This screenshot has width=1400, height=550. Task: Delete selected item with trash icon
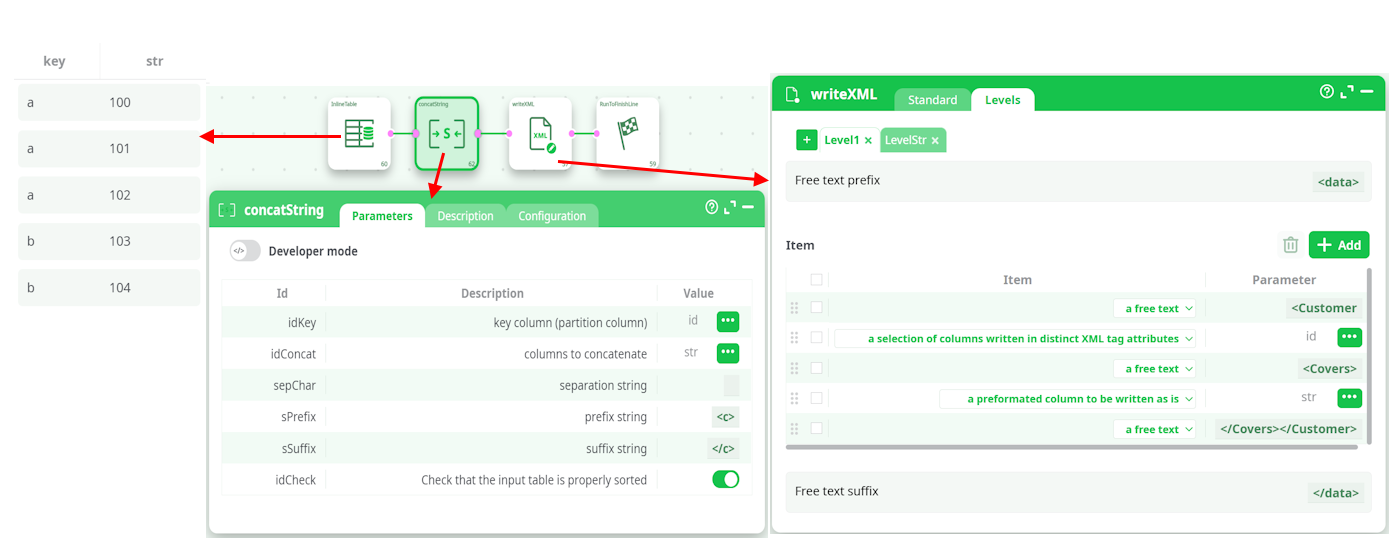[1290, 245]
